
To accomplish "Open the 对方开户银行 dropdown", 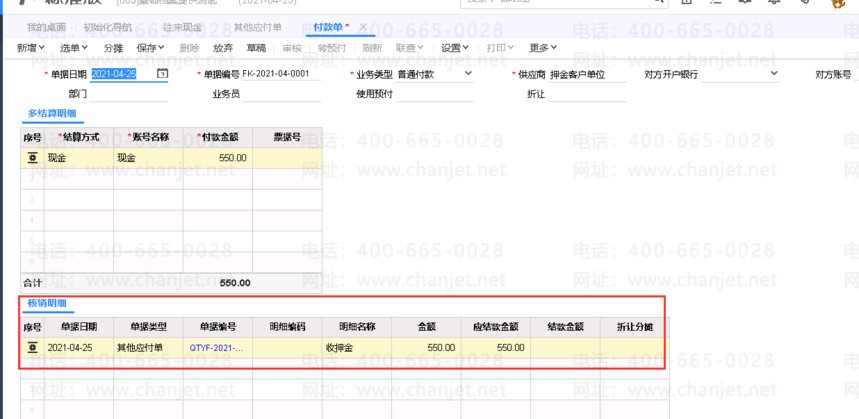I will (774, 73).
